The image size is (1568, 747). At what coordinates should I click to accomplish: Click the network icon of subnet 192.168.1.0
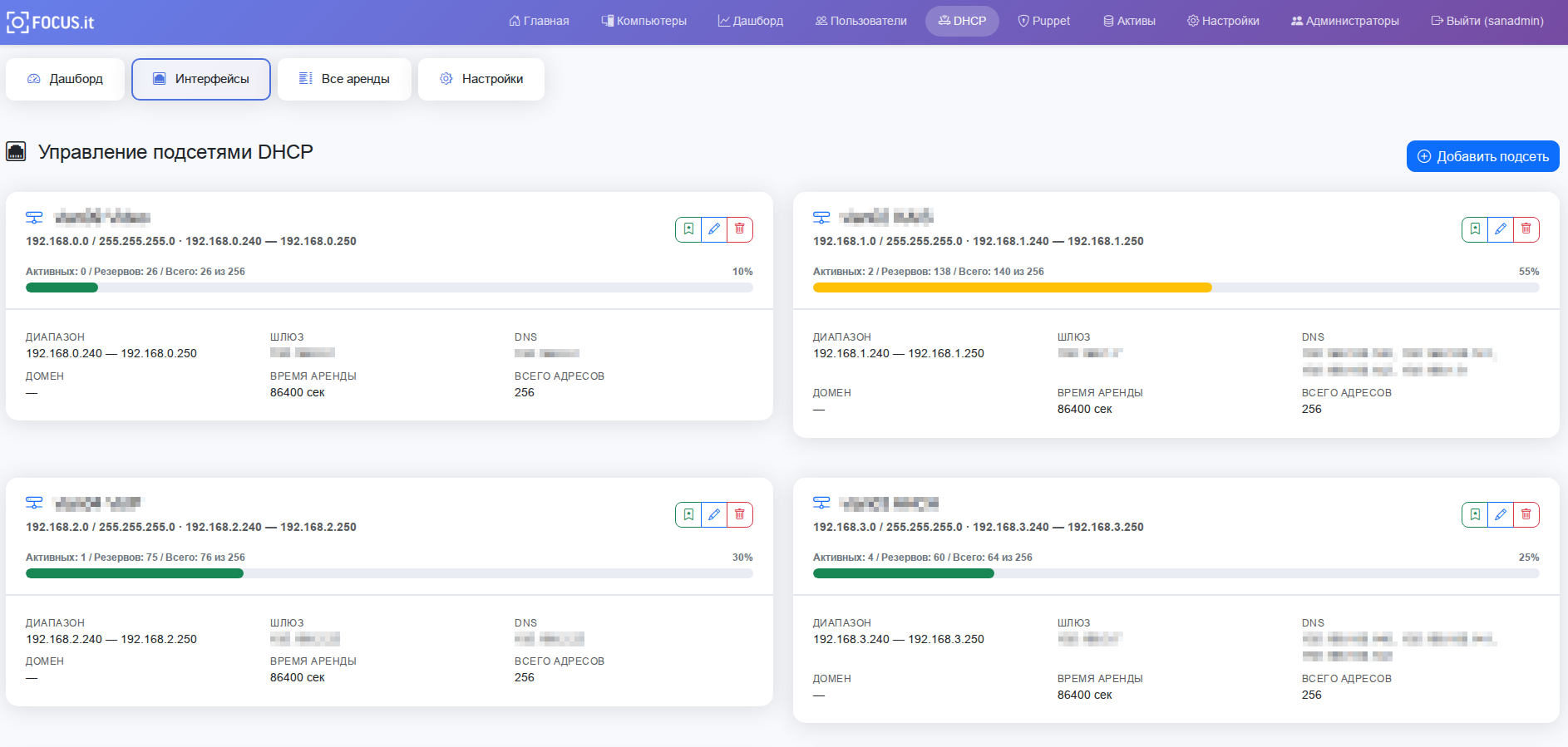point(821,218)
